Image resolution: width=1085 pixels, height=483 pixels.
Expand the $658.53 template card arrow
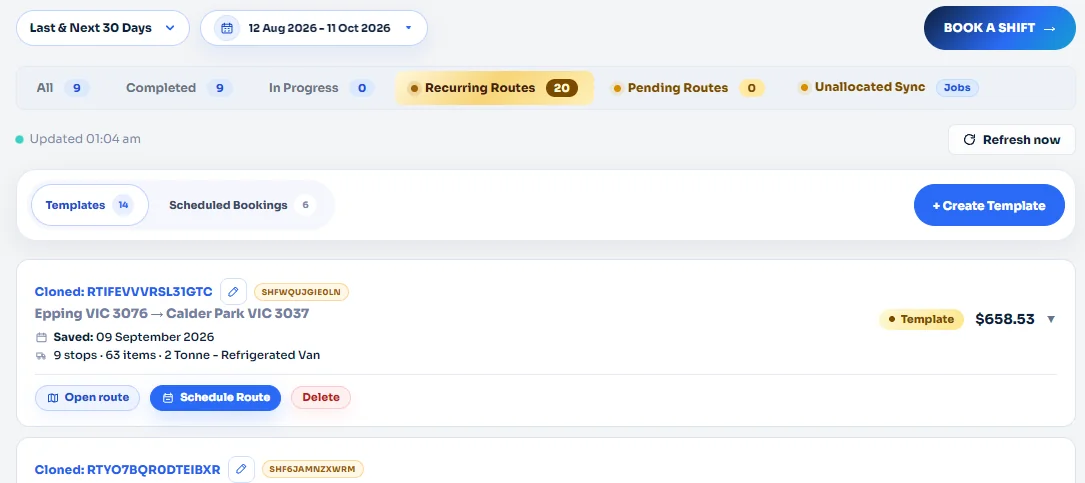click(x=1051, y=319)
